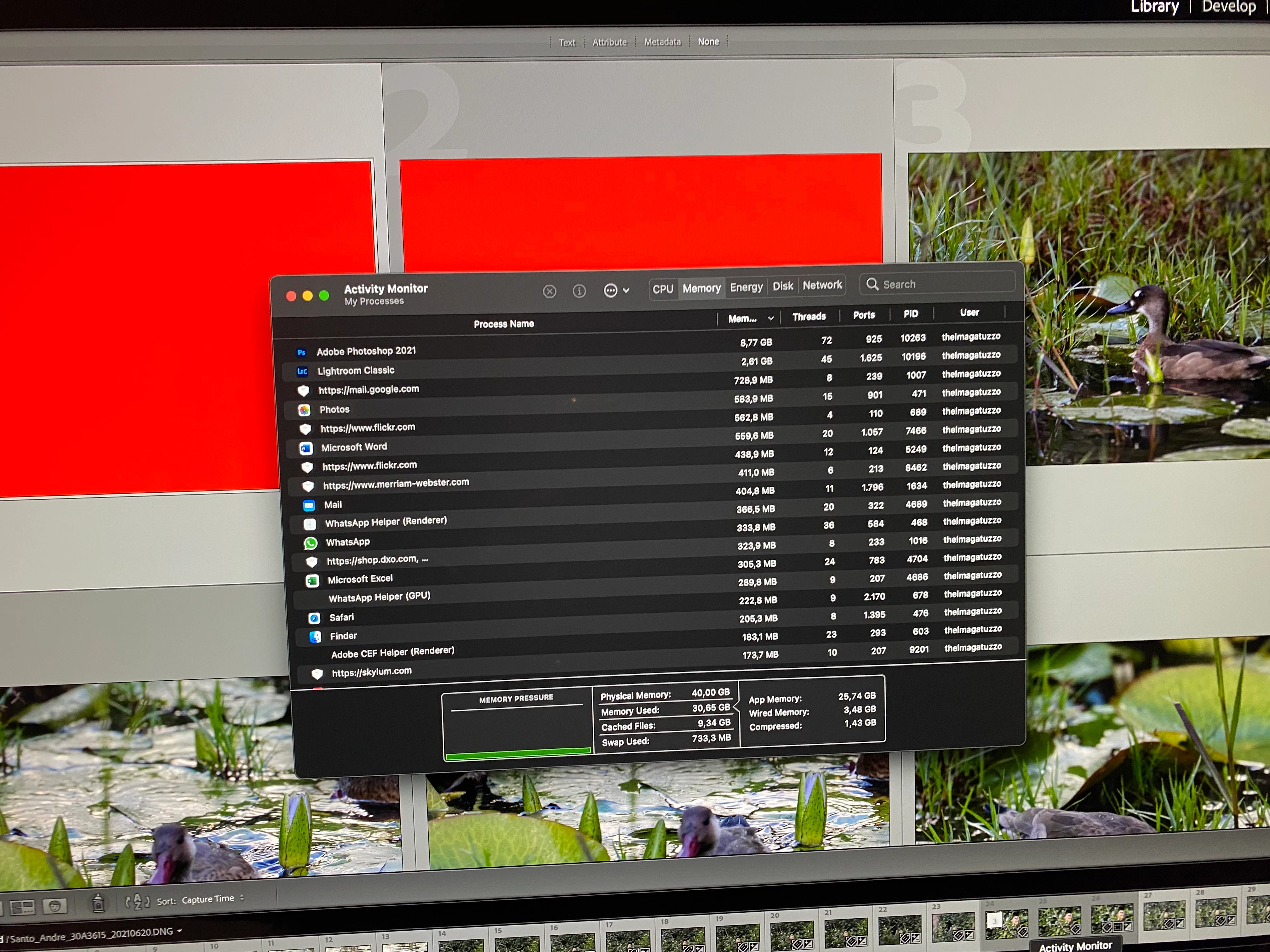Switch to People view face icon
Screen dimensions: 1270x952
coord(54,906)
